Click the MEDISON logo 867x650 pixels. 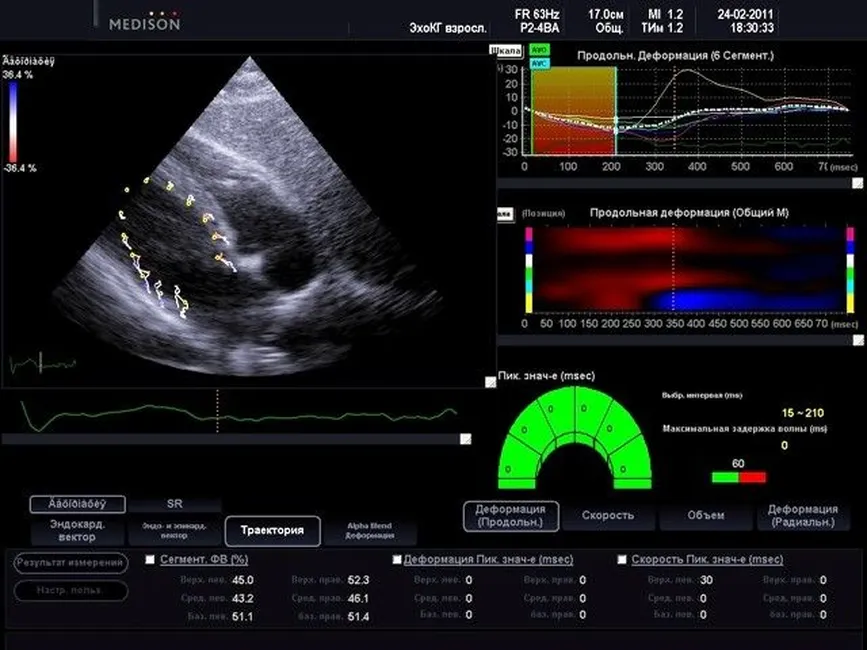tap(144, 22)
